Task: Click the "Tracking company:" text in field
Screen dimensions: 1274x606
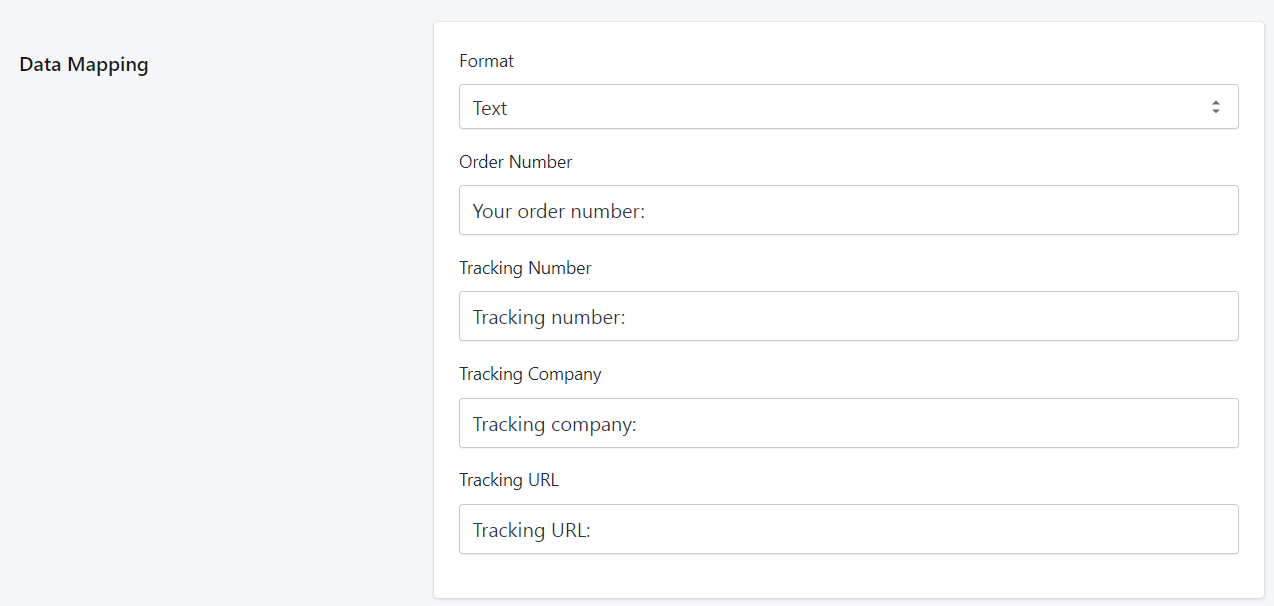Action: (554, 424)
